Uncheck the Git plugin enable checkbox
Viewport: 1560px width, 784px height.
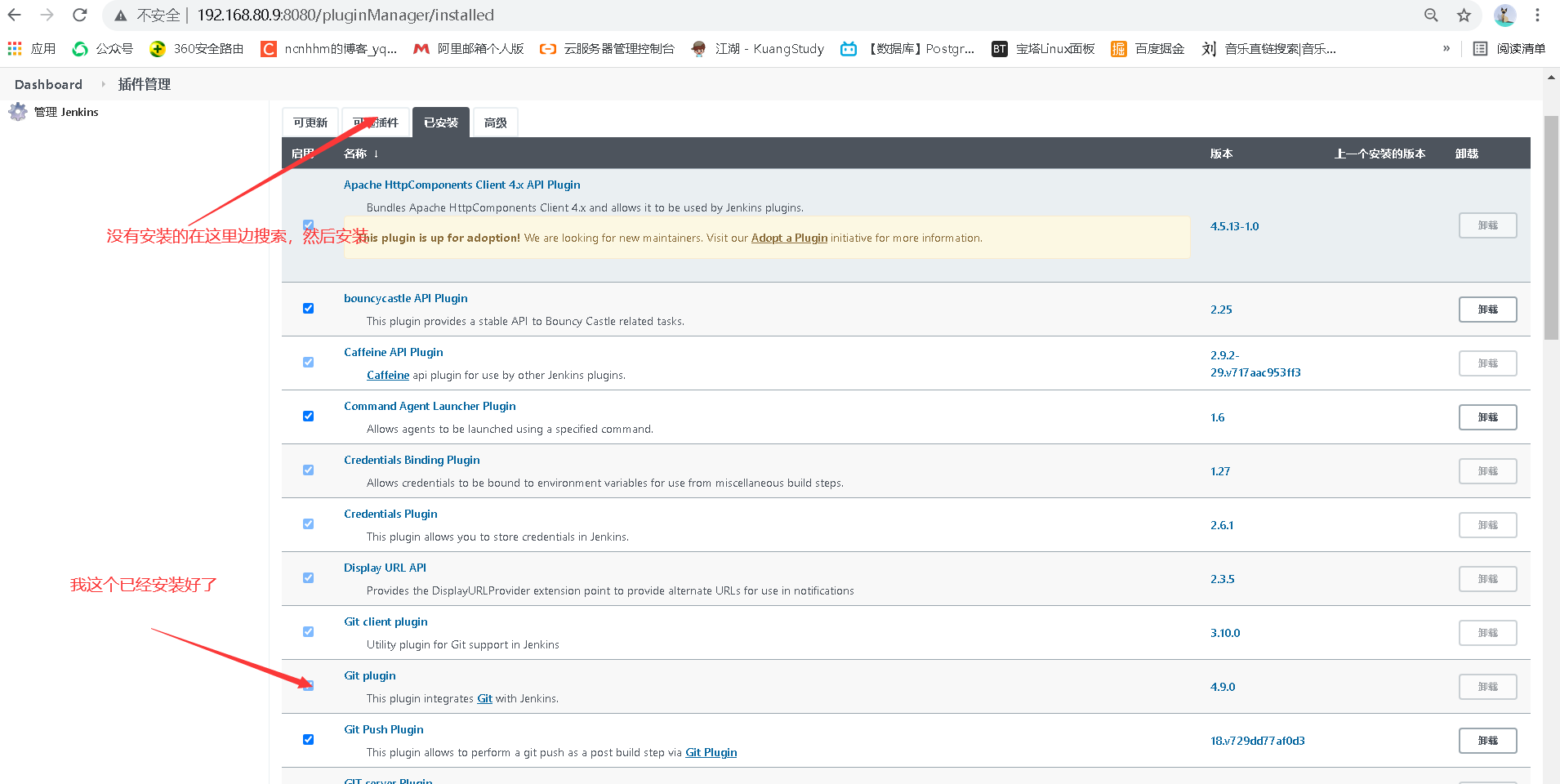[x=308, y=686]
